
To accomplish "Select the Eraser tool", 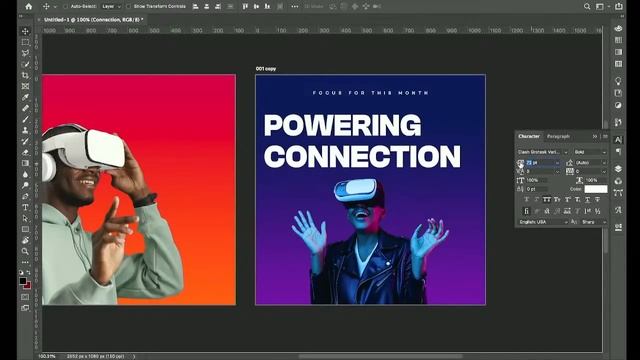I will point(25,152).
